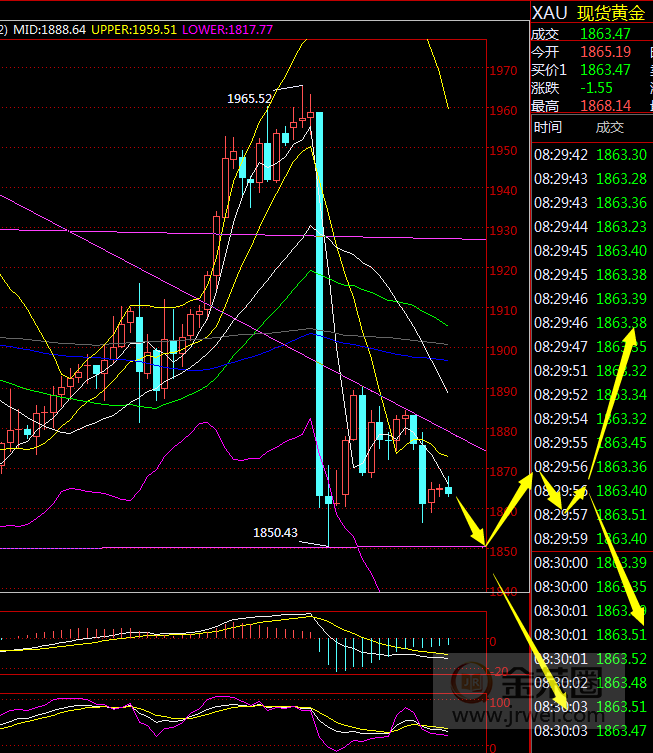The height and width of the screenshot is (753, 653).
Task: Click the 08:29:51 time entry
Action: [x=561, y=371]
